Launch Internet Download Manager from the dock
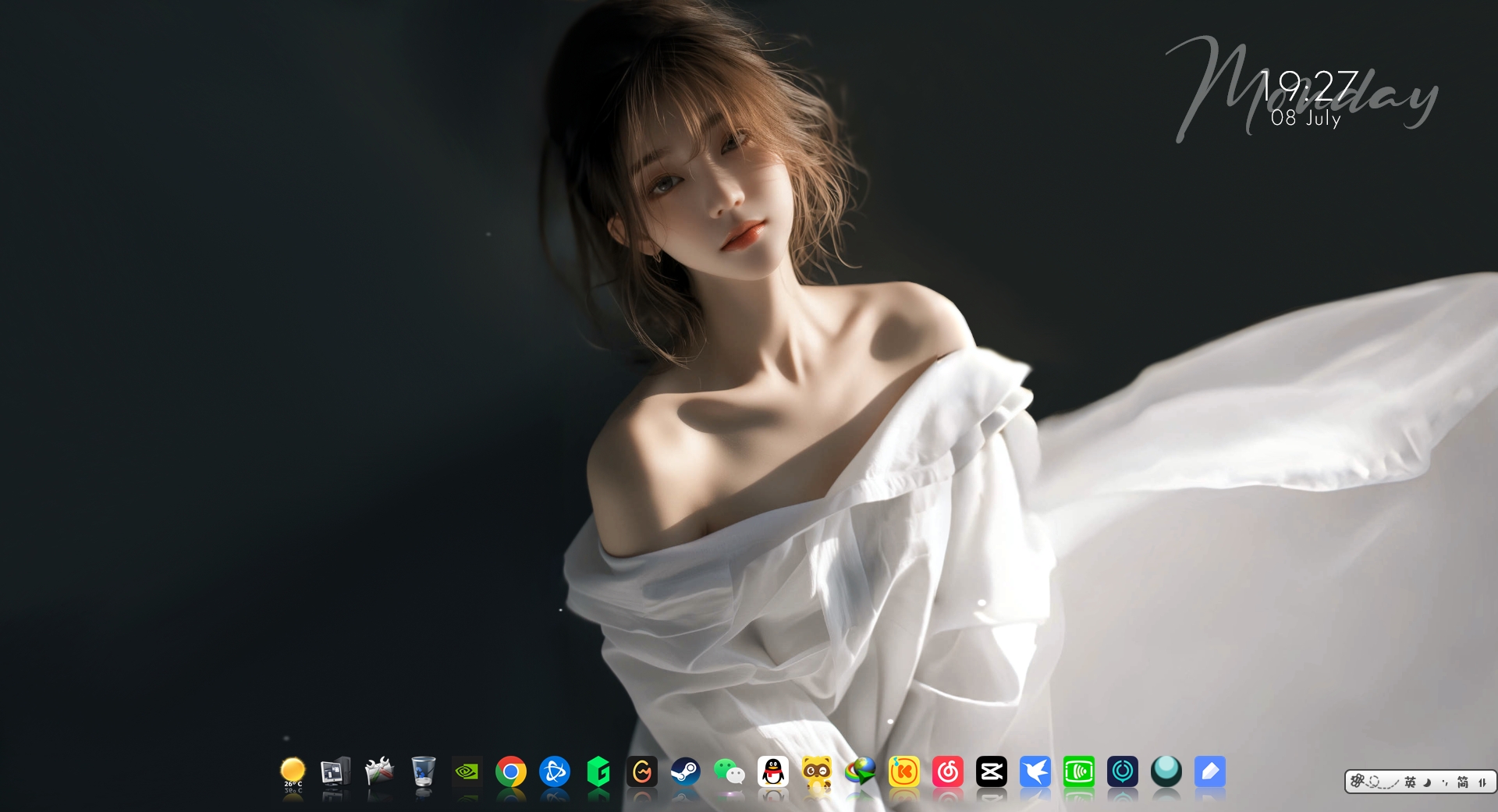1498x812 pixels. 860,772
